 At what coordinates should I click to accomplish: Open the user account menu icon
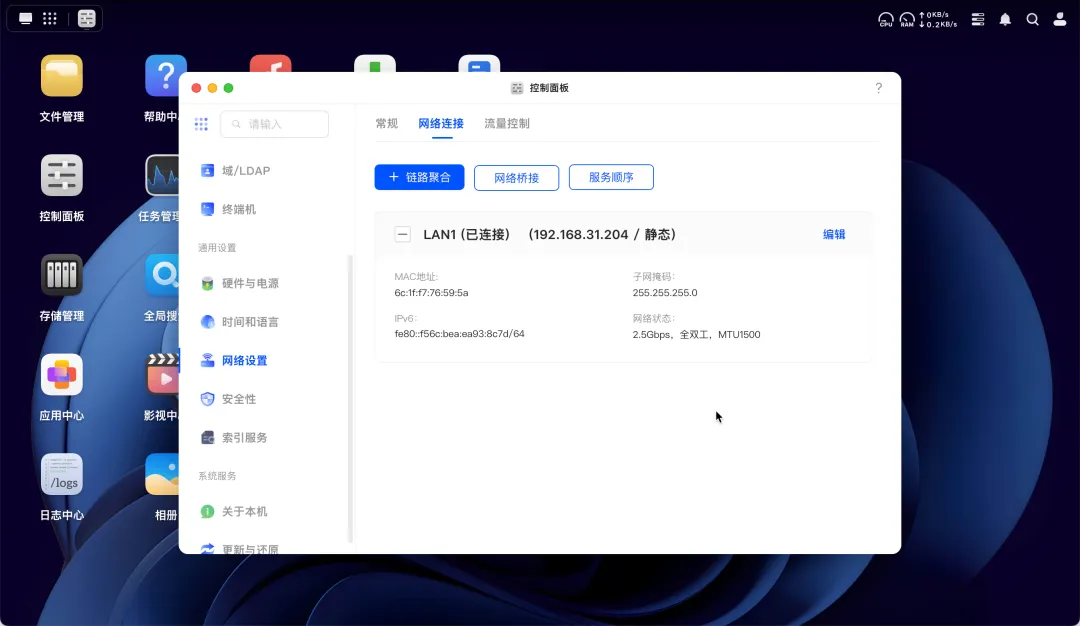[1060, 19]
